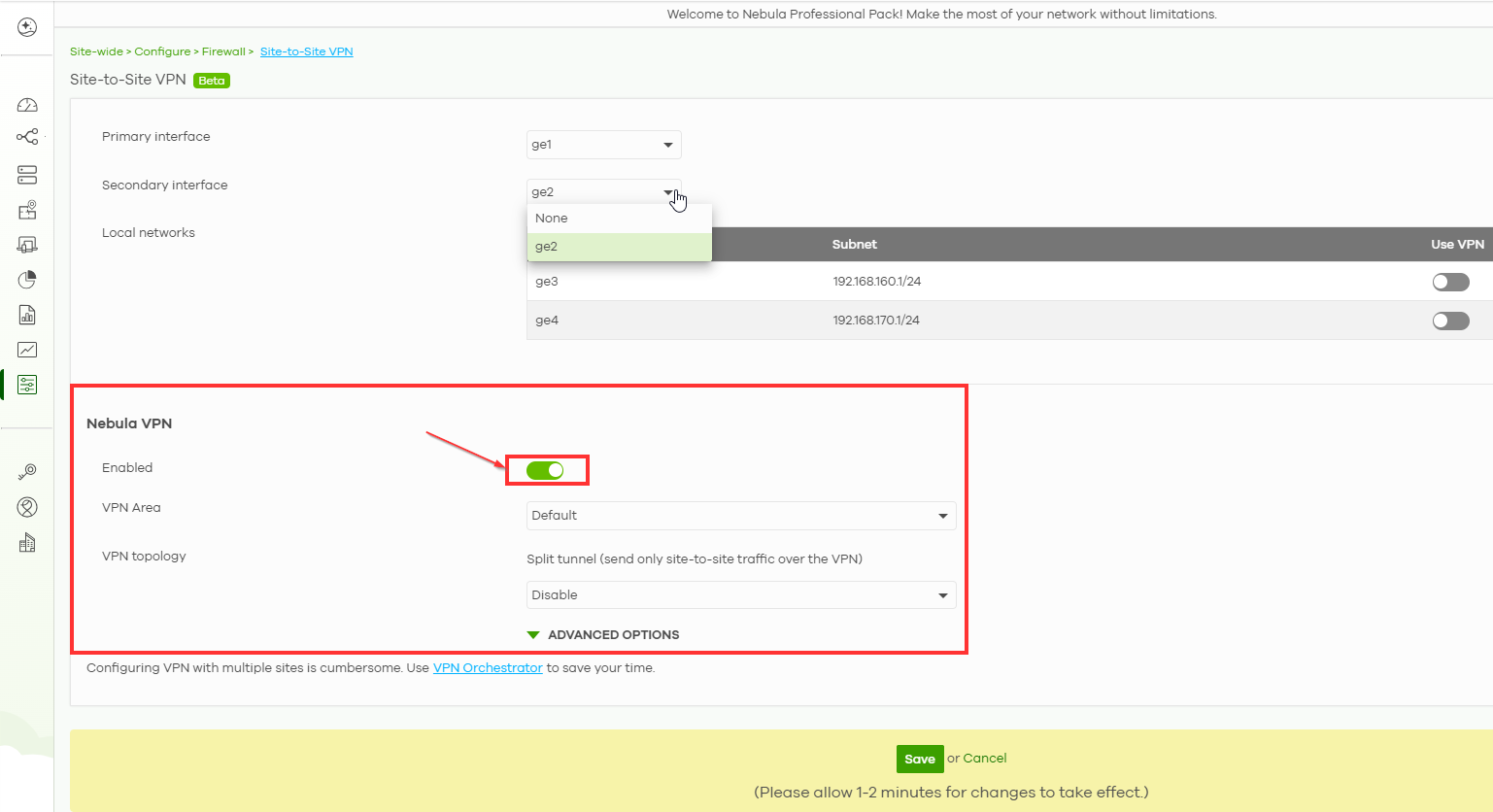Toggle Use VPN for ge3 network
This screenshot has height=812, width=1493.
point(1450,282)
